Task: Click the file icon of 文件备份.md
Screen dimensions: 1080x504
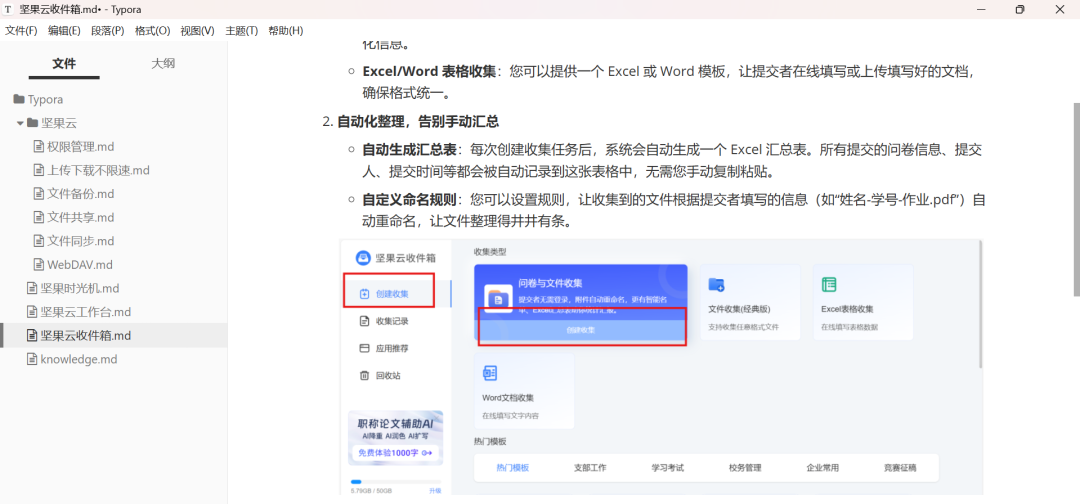Action: point(39,194)
